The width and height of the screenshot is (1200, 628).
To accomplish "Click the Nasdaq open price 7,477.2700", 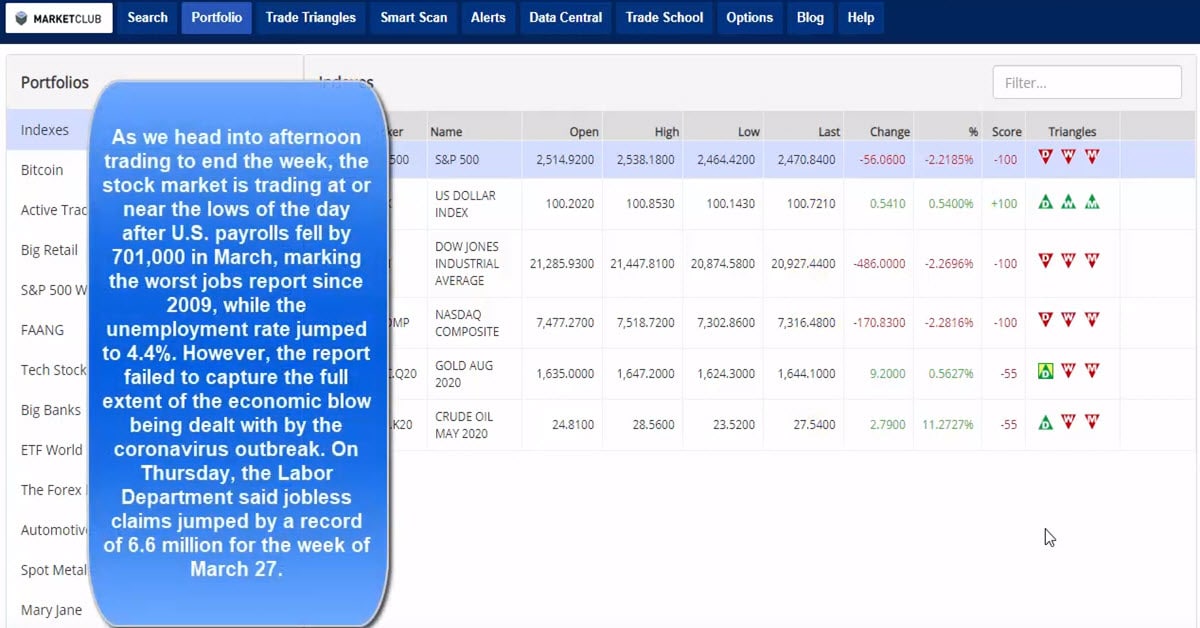I will (x=567, y=322).
